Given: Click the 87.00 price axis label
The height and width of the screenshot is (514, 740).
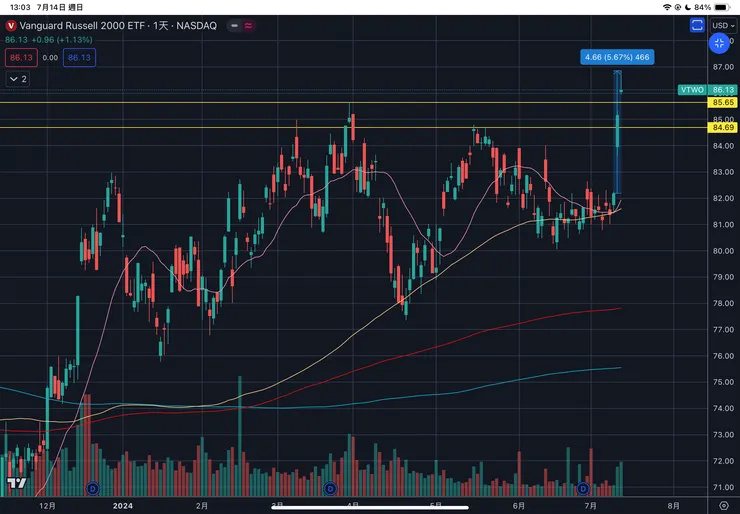Looking at the screenshot, I should [723, 67].
